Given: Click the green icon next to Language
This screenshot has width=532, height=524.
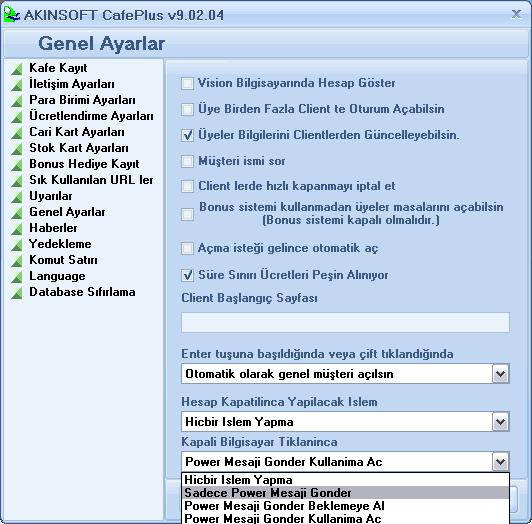Looking at the screenshot, I should point(17,277).
